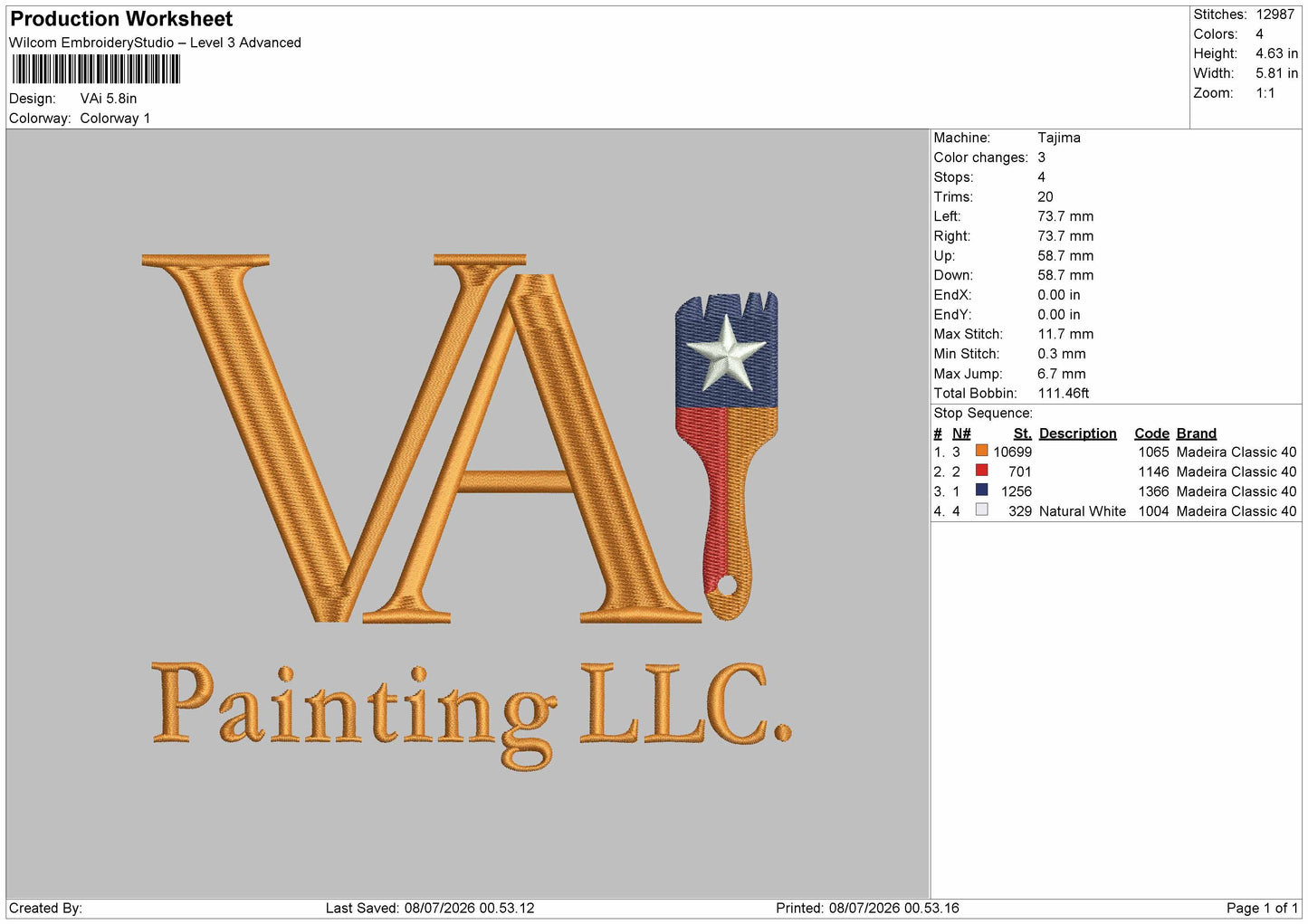Screen dimensions: 1308x924
Task: Click the 'Code' column header
Action: [1151, 433]
